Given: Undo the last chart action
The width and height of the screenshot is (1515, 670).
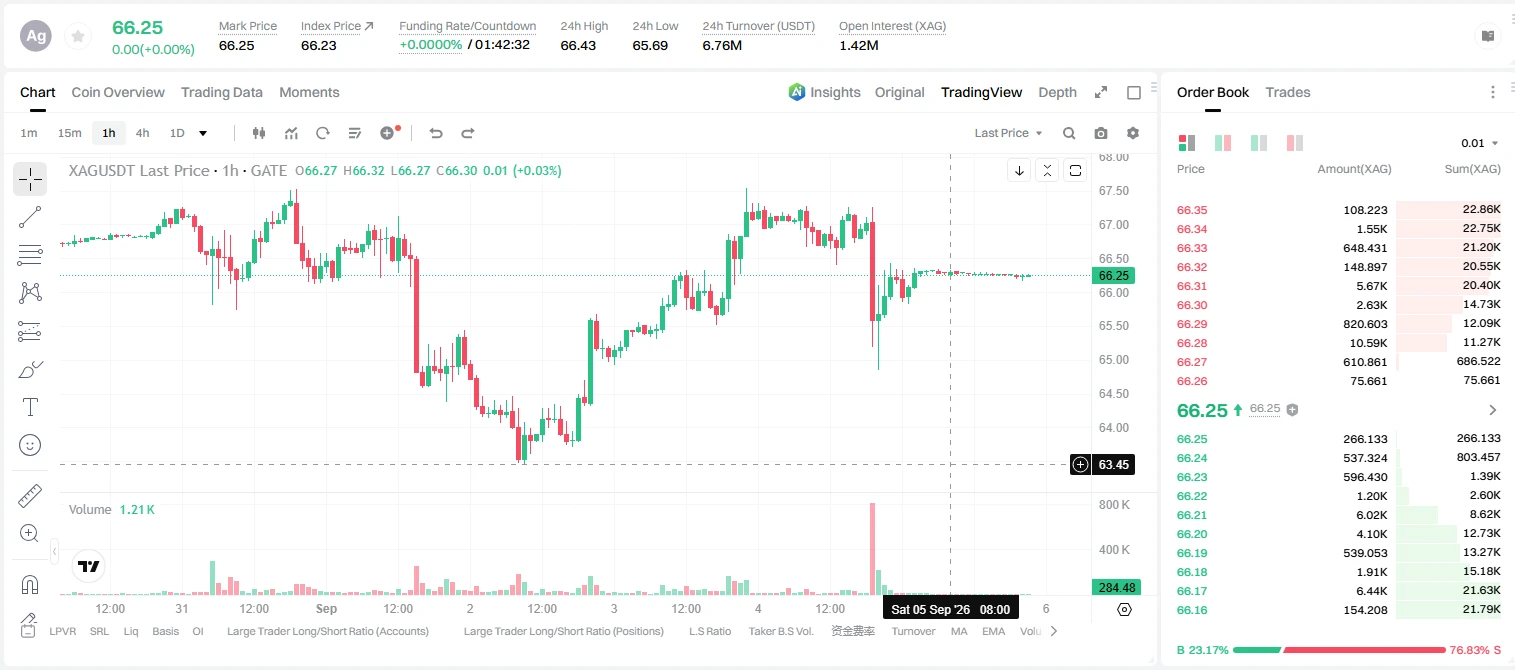Looking at the screenshot, I should tap(436, 133).
